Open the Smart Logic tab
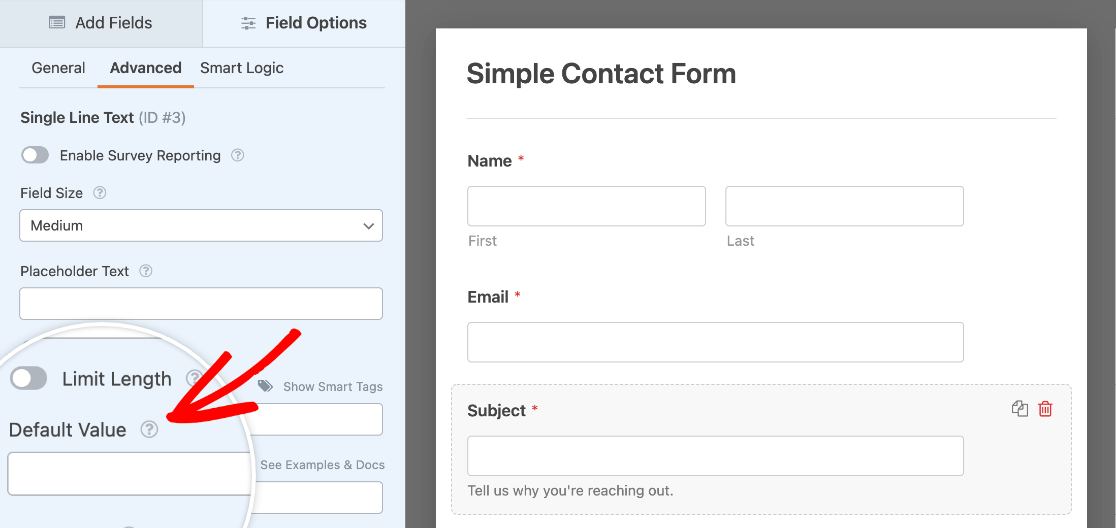 [242, 68]
